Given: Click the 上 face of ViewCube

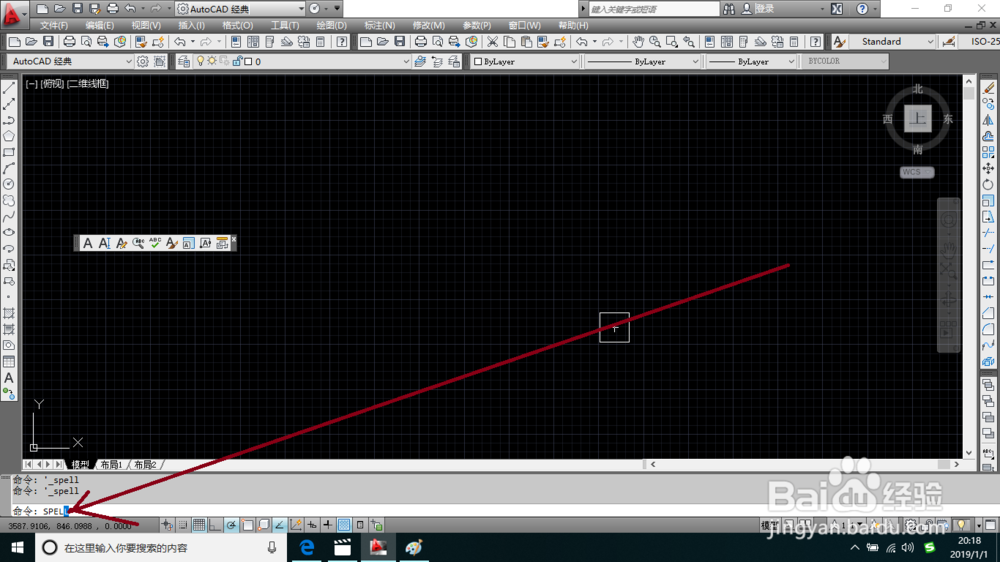Looking at the screenshot, I should (918, 118).
